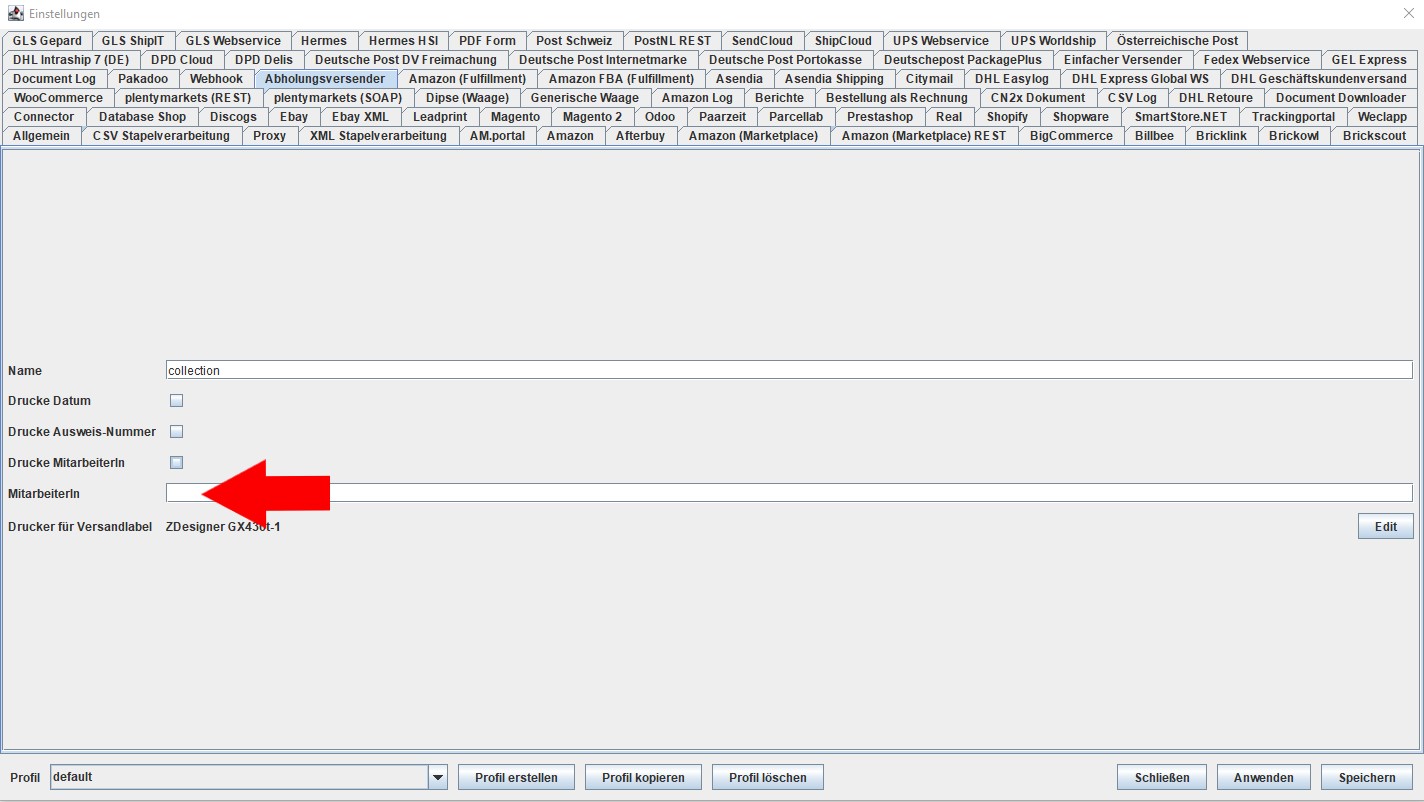Viewport: 1424px width, 802px height.
Task: Switch to the GLS Gepard tab
Action: (x=48, y=41)
